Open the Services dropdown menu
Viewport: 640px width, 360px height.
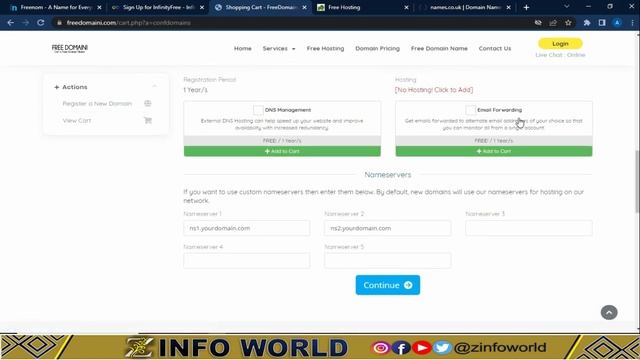[x=279, y=48]
